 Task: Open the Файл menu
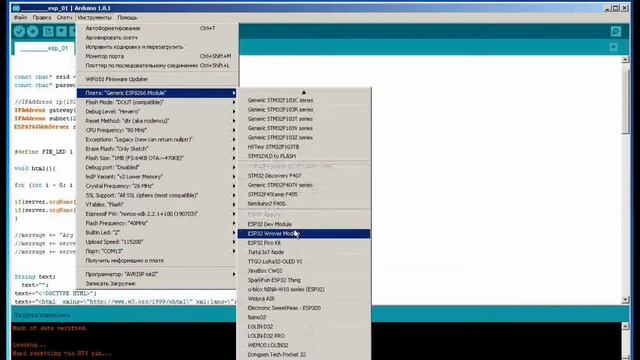point(20,18)
